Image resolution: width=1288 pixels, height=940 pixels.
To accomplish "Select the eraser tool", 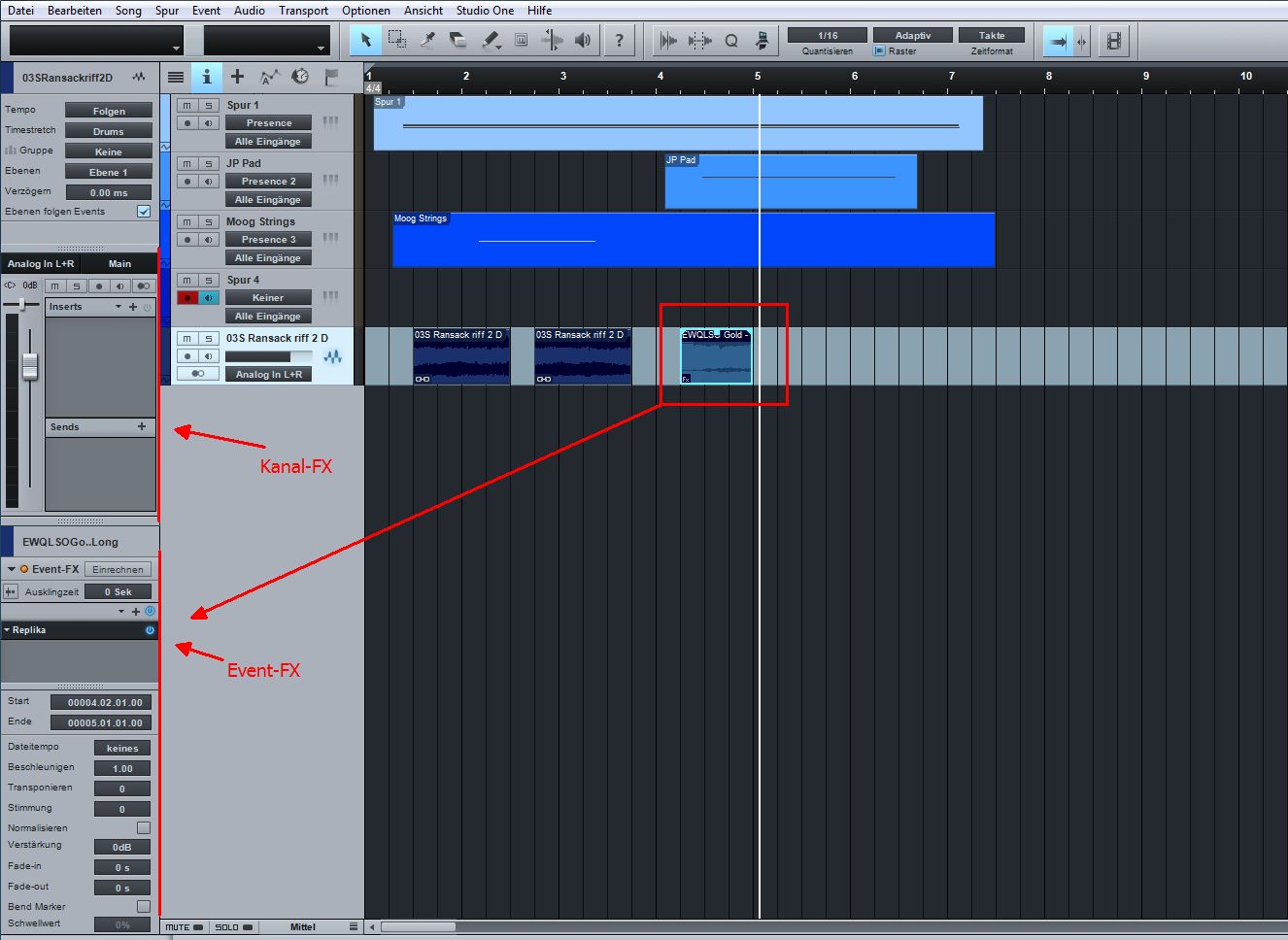I will tap(458, 40).
